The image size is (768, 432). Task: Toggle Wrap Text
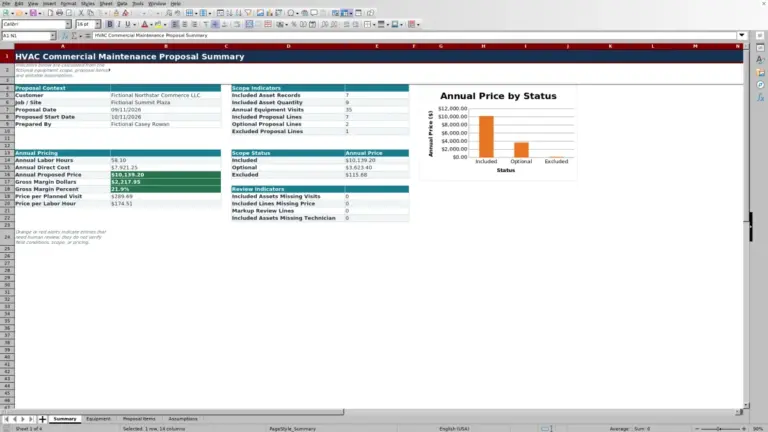click(x=237, y=24)
